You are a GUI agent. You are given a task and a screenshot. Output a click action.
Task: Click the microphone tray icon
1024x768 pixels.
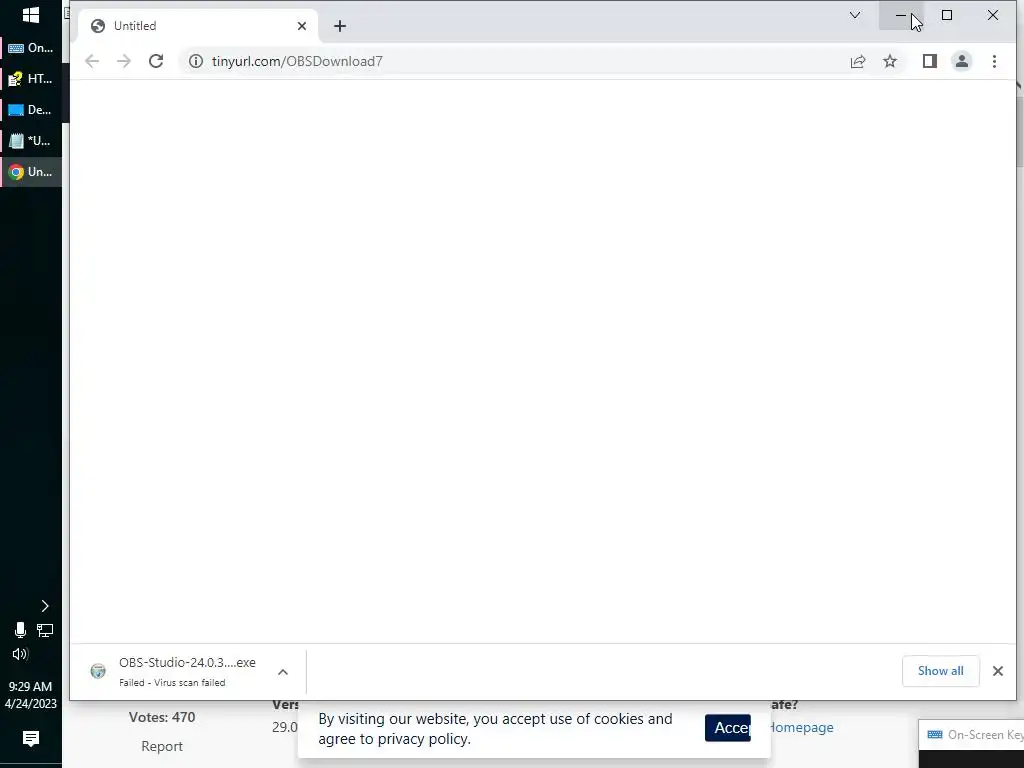(x=20, y=630)
